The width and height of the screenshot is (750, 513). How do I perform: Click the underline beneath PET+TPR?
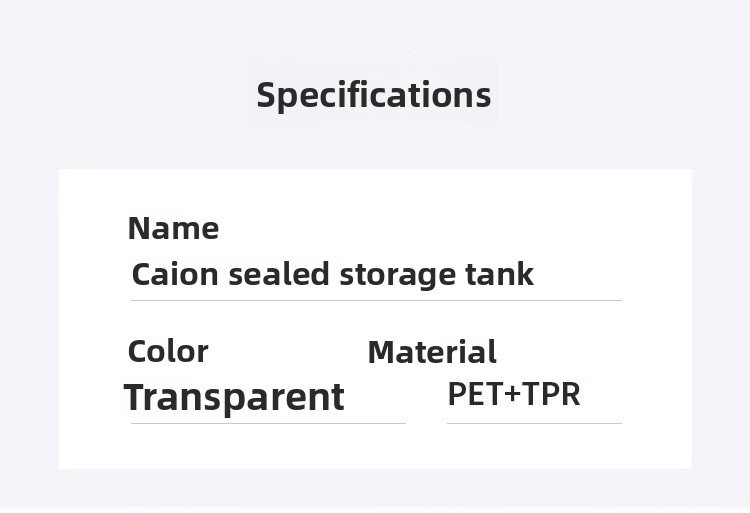pos(534,423)
